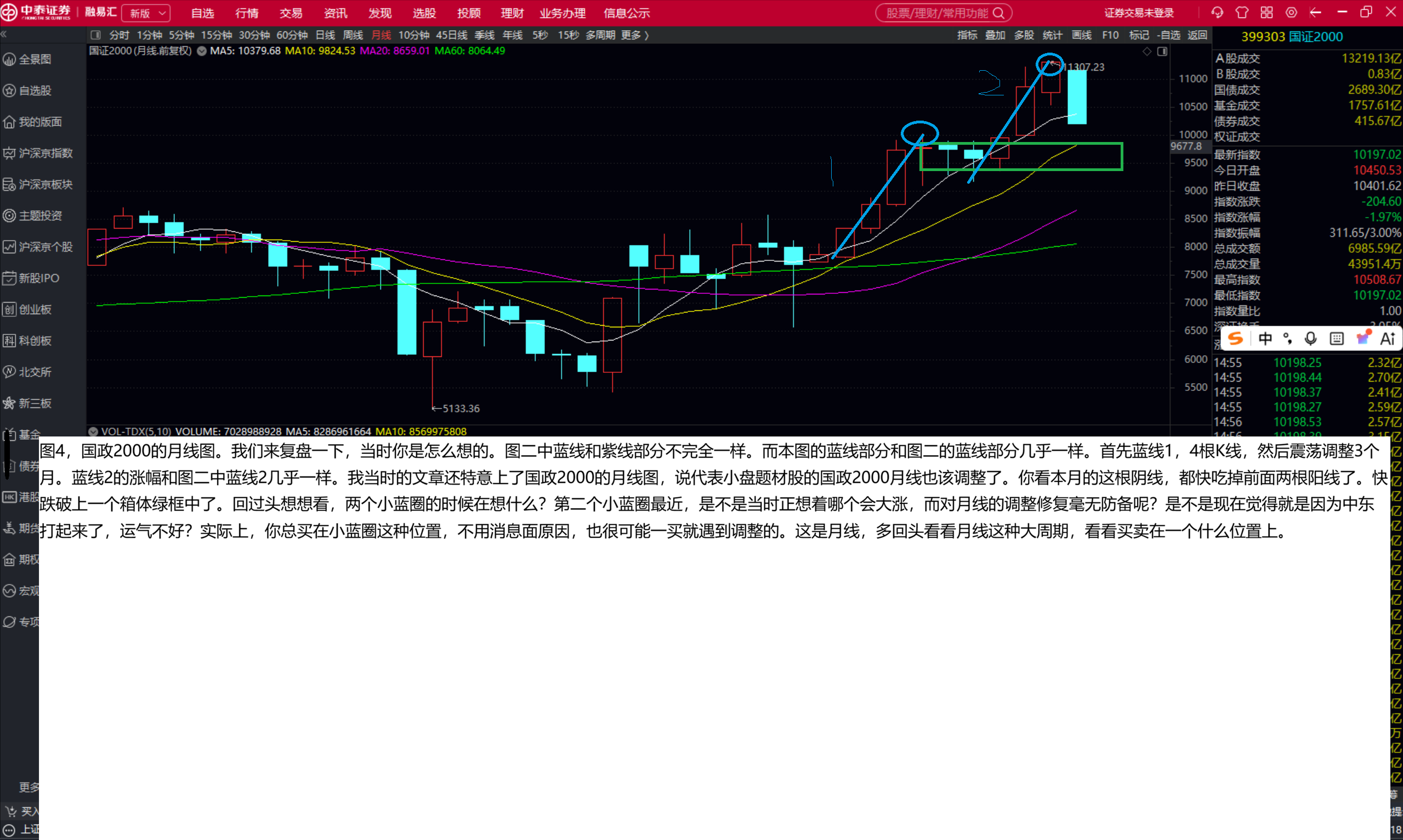Open the 行情 menu
Screen dimensions: 1403x840
point(247,13)
